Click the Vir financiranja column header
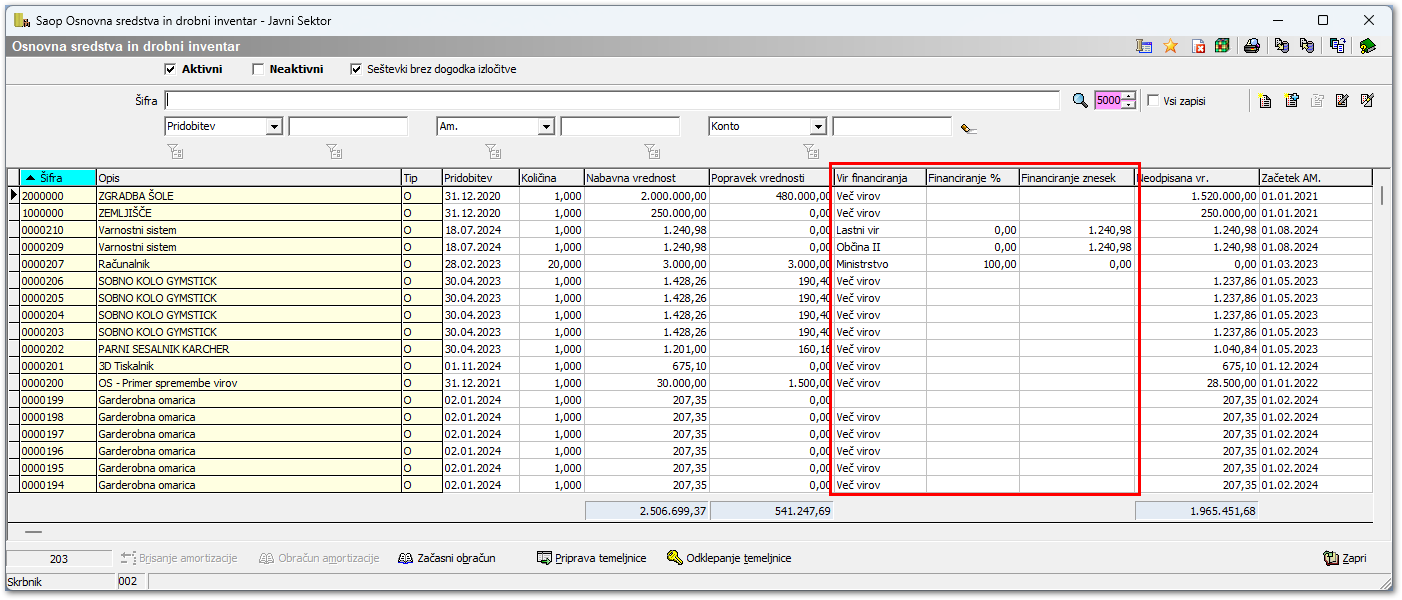1402x600 pixels. coord(879,178)
